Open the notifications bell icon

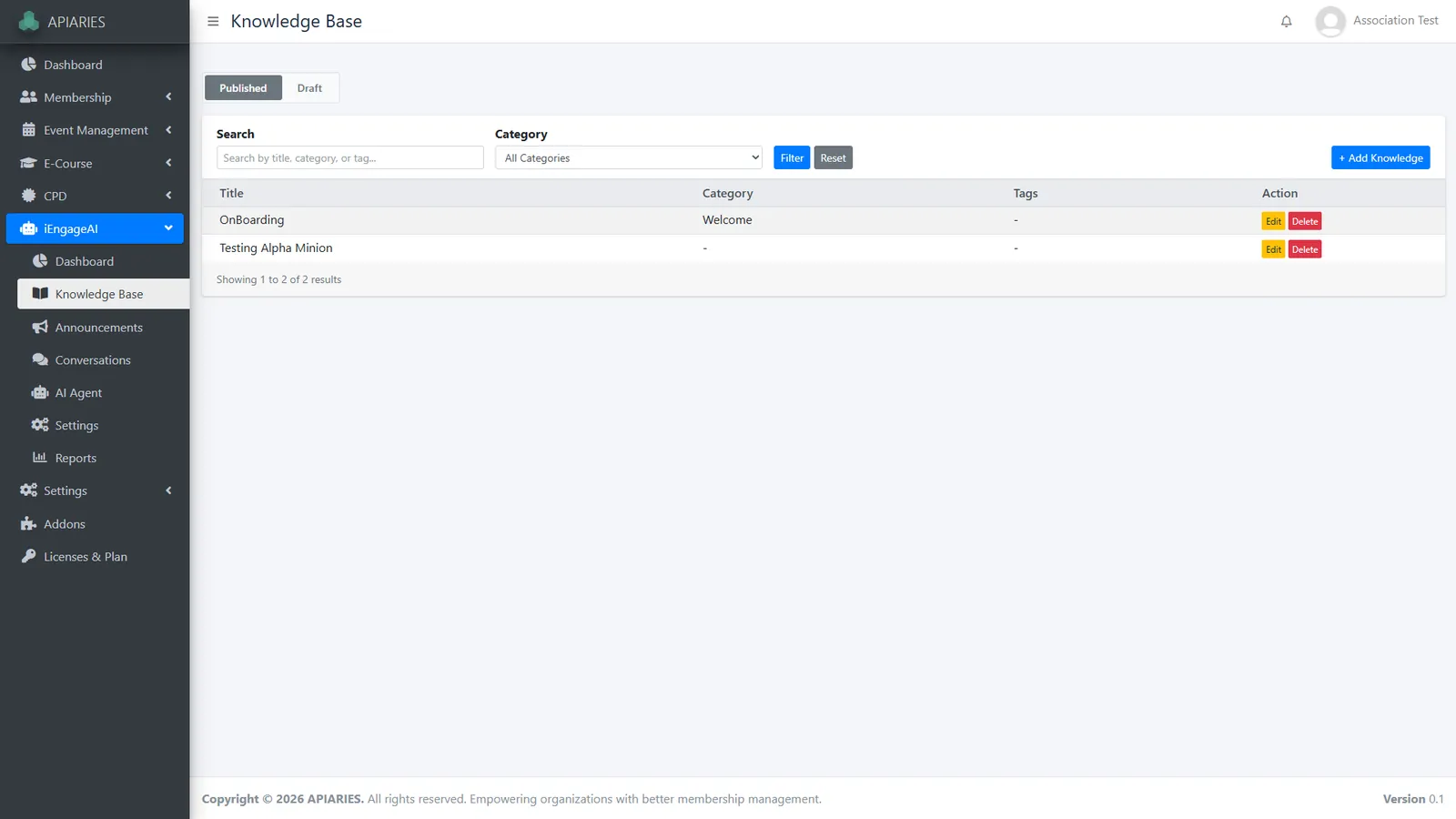coord(1286,21)
